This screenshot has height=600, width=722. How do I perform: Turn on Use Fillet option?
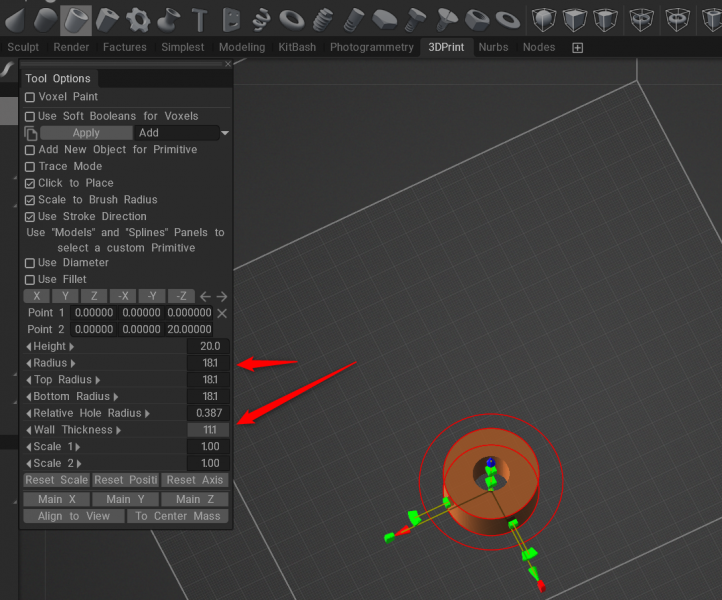30,279
